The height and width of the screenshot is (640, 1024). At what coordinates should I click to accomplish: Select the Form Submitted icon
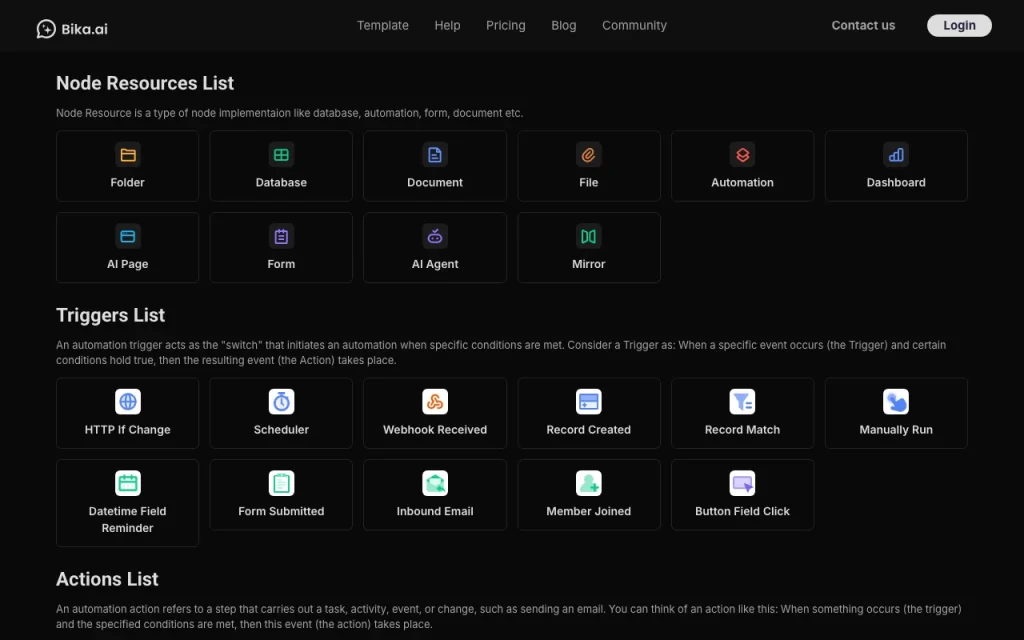tap(281, 483)
